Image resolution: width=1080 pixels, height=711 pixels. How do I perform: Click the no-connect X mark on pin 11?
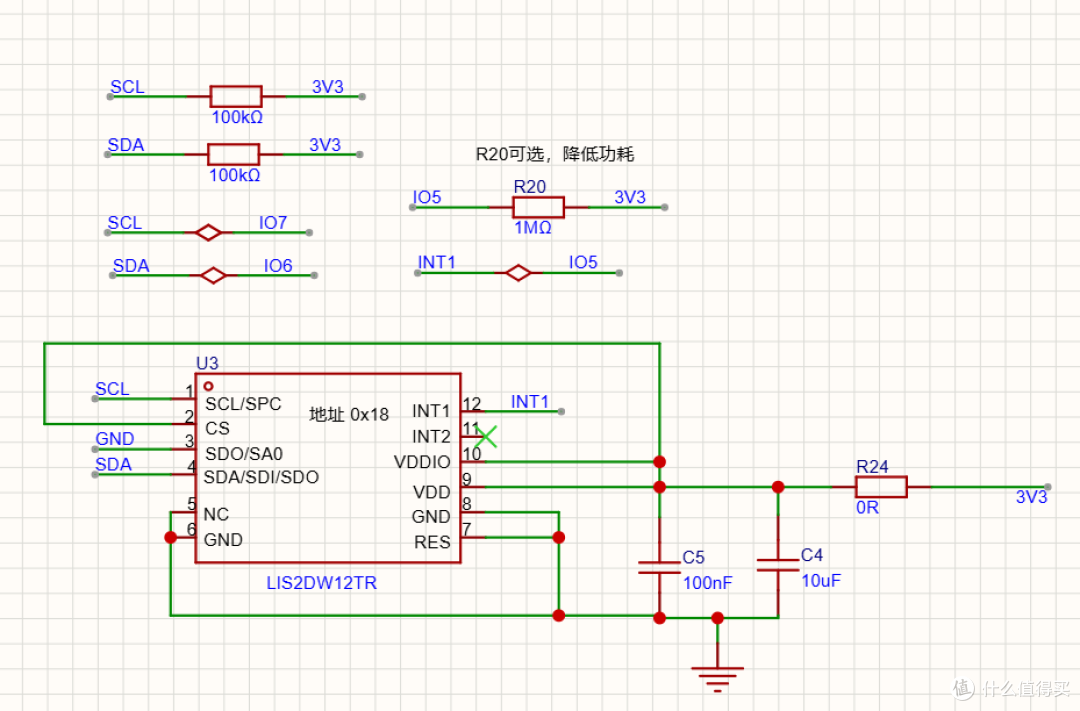point(486,436)
